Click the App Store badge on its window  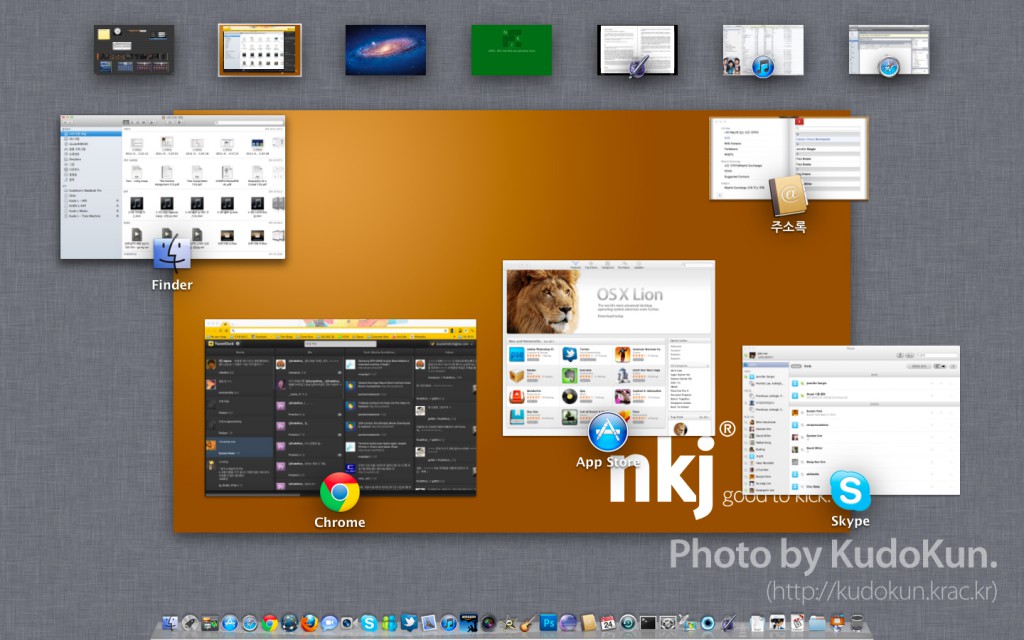[x=608, y=432]
